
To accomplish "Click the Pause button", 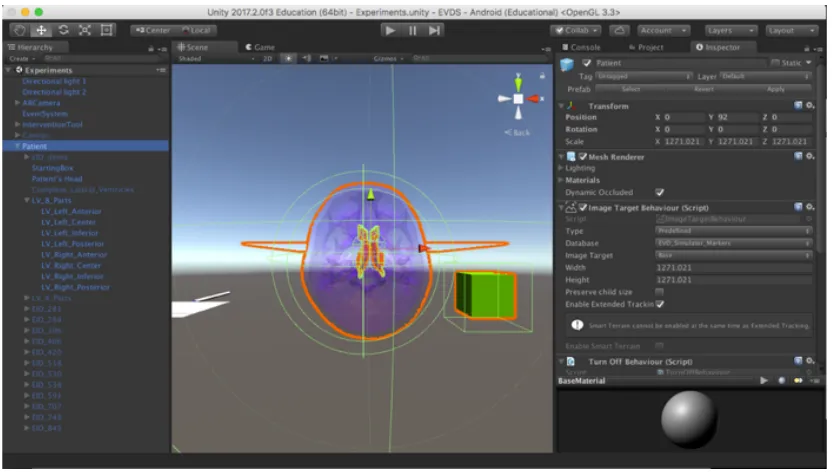I will (x=412, y=30).
